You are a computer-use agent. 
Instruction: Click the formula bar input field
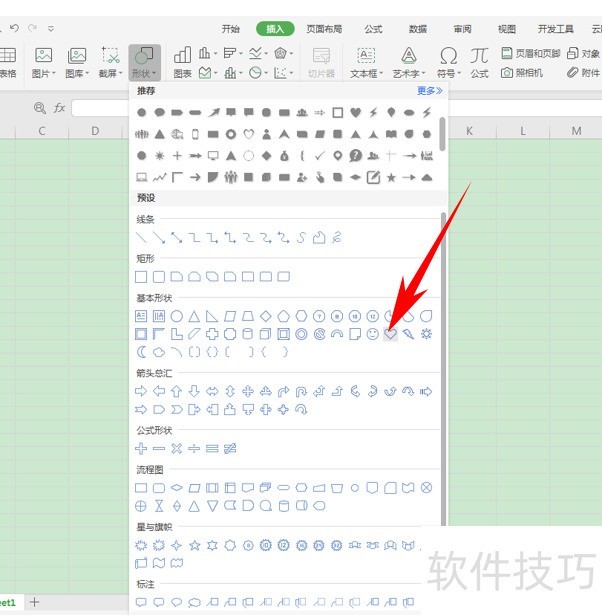100,108
